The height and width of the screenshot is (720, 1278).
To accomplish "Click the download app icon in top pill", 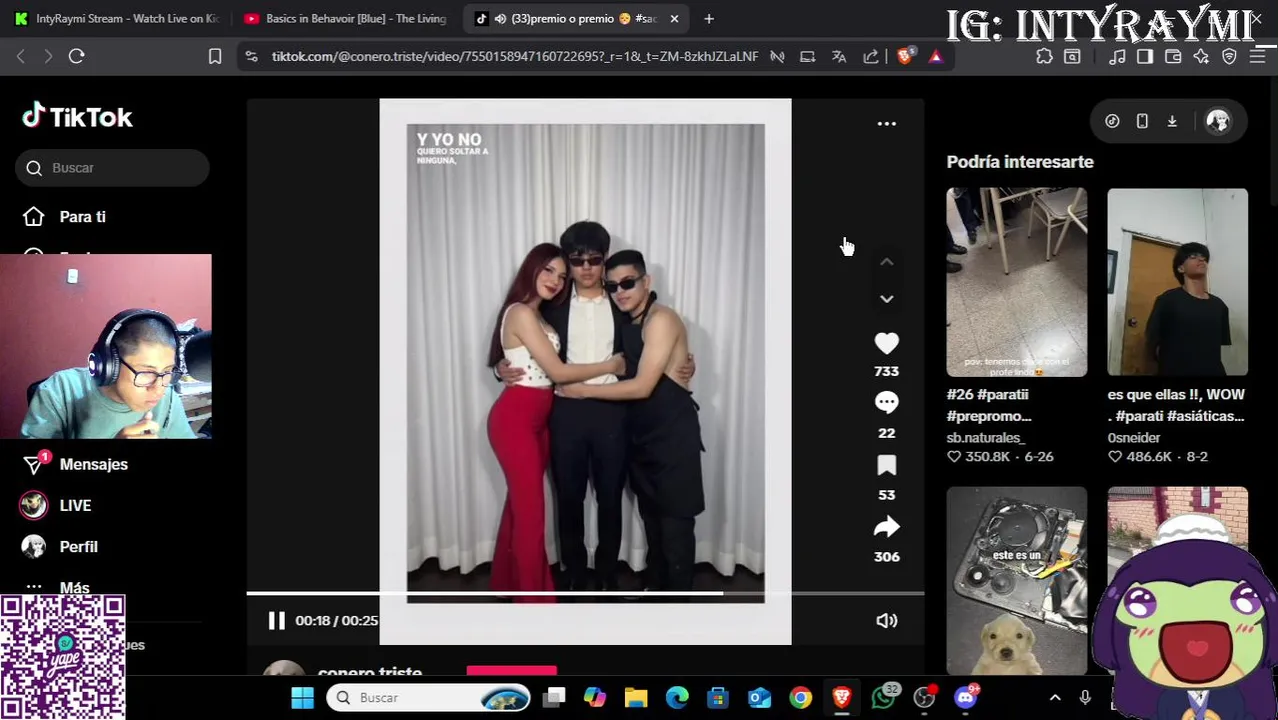I will point(1172,121).
